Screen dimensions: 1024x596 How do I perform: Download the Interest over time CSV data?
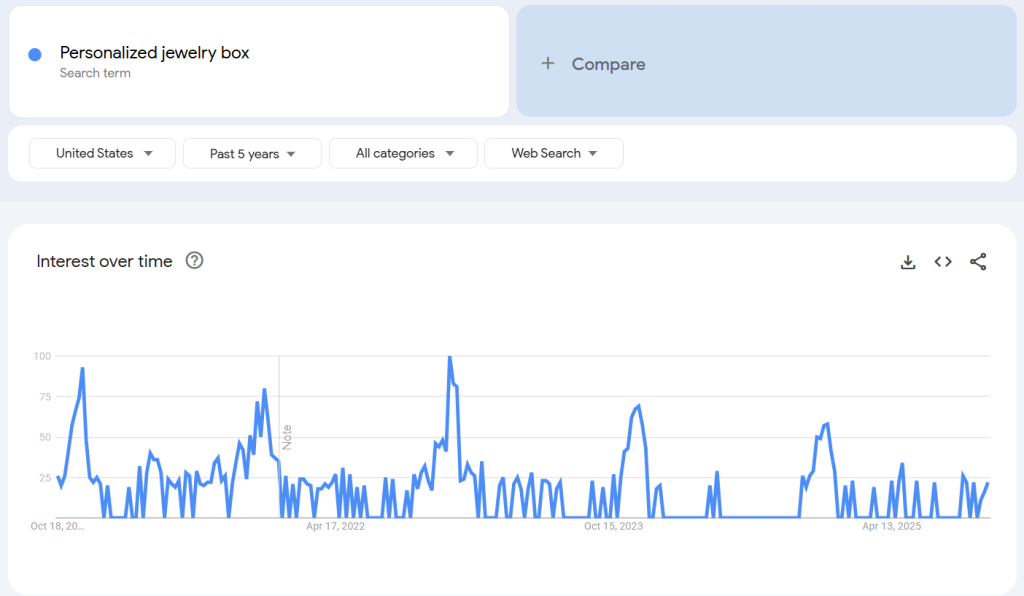point(908,261)
